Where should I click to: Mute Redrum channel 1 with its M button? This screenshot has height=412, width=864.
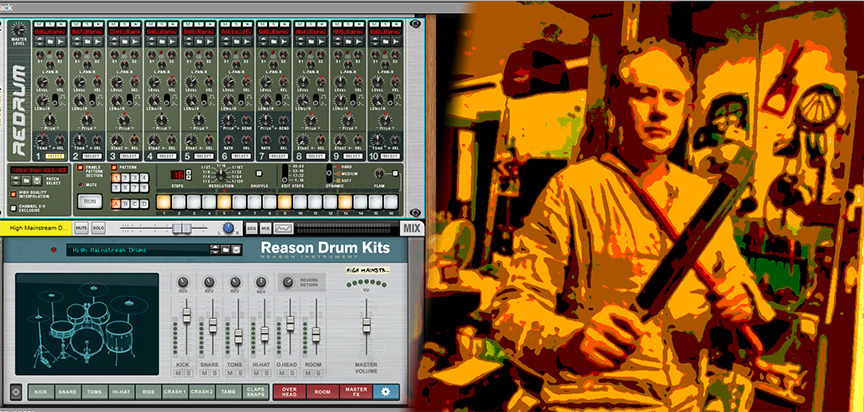click(39, 24)
